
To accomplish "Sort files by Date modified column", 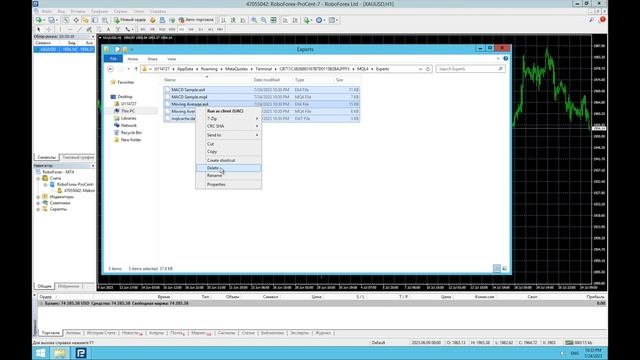I will click(x=271, y=80).
